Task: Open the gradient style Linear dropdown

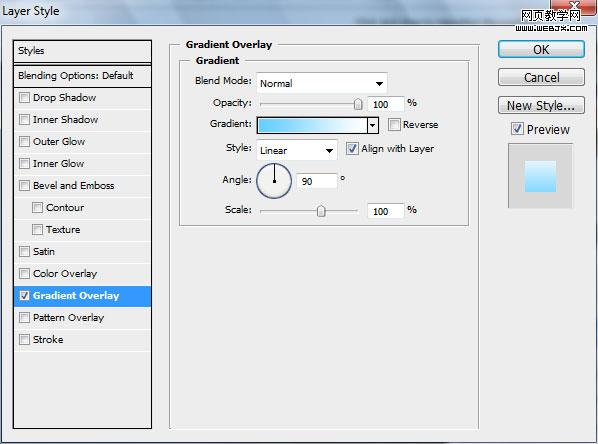Action: 297,150
